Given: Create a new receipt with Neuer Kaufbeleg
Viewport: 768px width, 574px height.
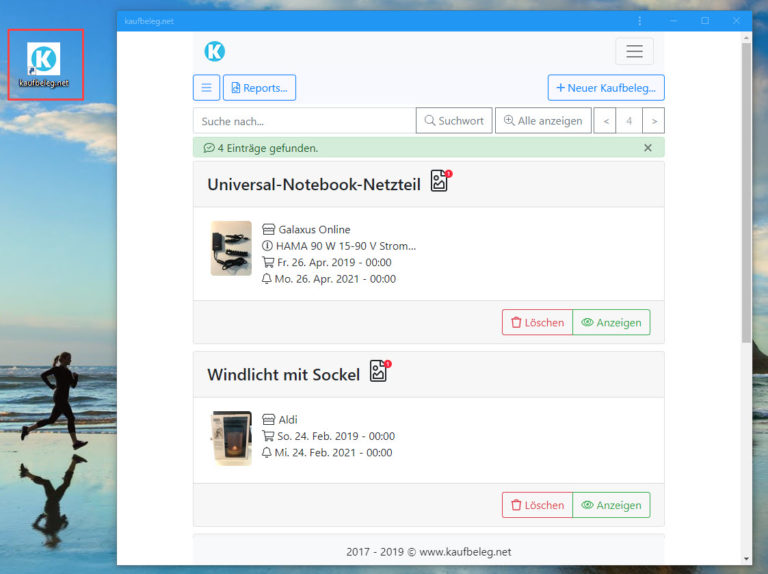Looking at the screenshot, I should (606, 88).
